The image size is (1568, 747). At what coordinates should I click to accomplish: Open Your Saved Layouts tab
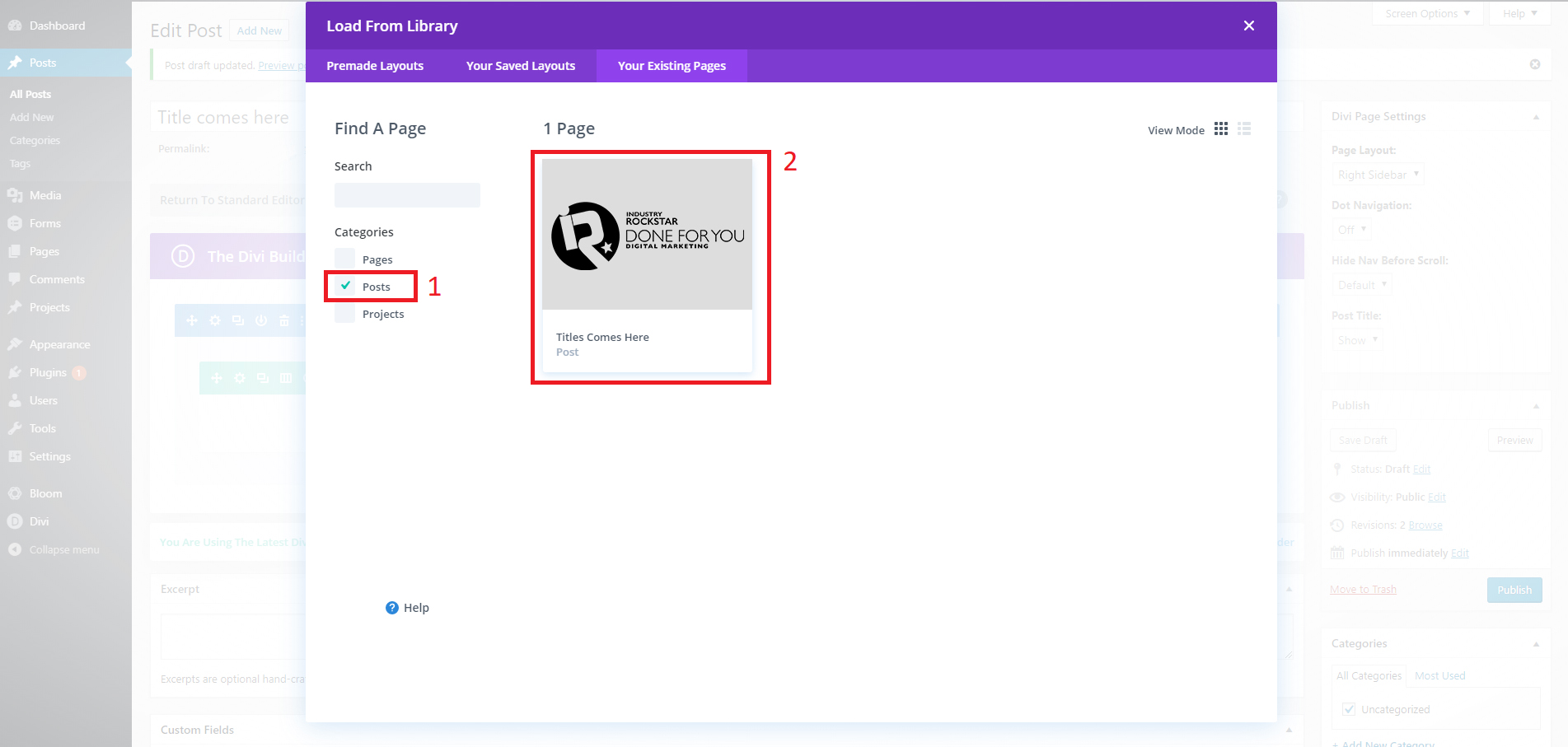(x=521, y=66)
